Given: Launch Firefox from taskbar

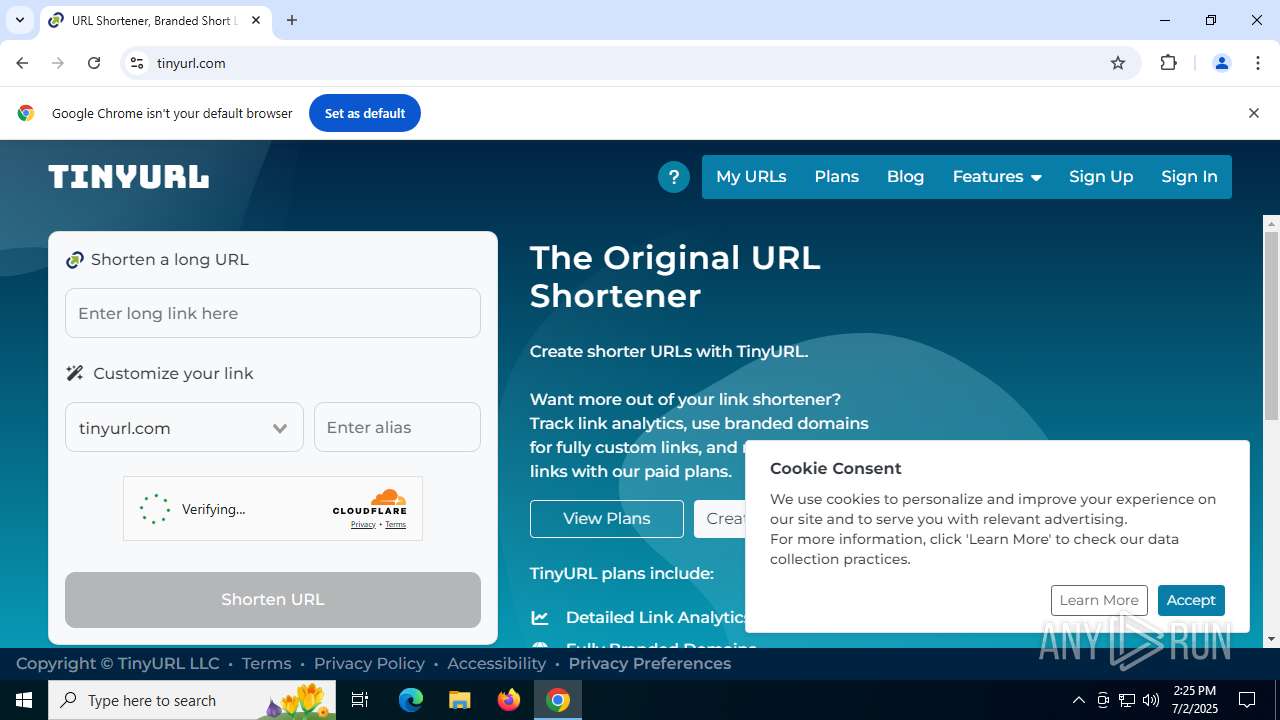Looking at the screenshot, I should 509,700.
